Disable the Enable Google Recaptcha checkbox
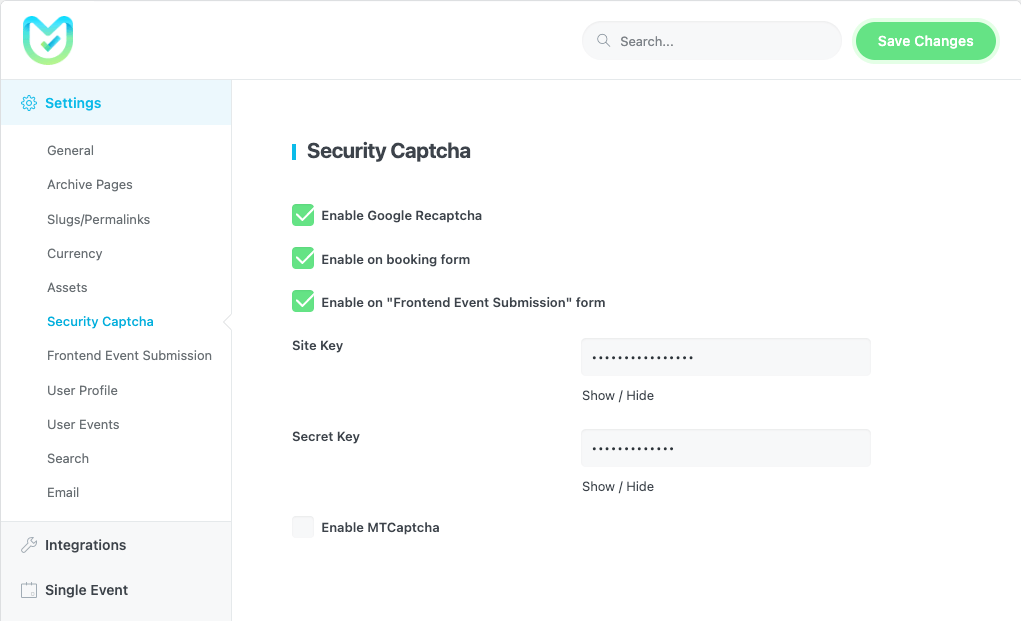 pyautogui.click(x=303, y=215)
